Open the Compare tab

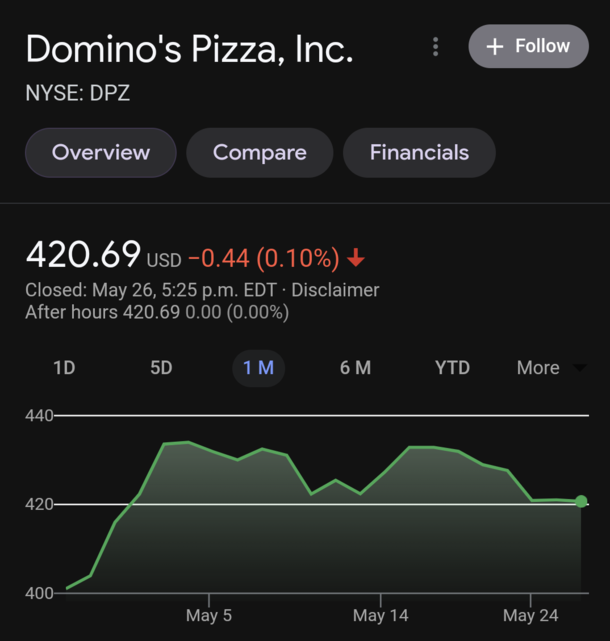[260, 152]
